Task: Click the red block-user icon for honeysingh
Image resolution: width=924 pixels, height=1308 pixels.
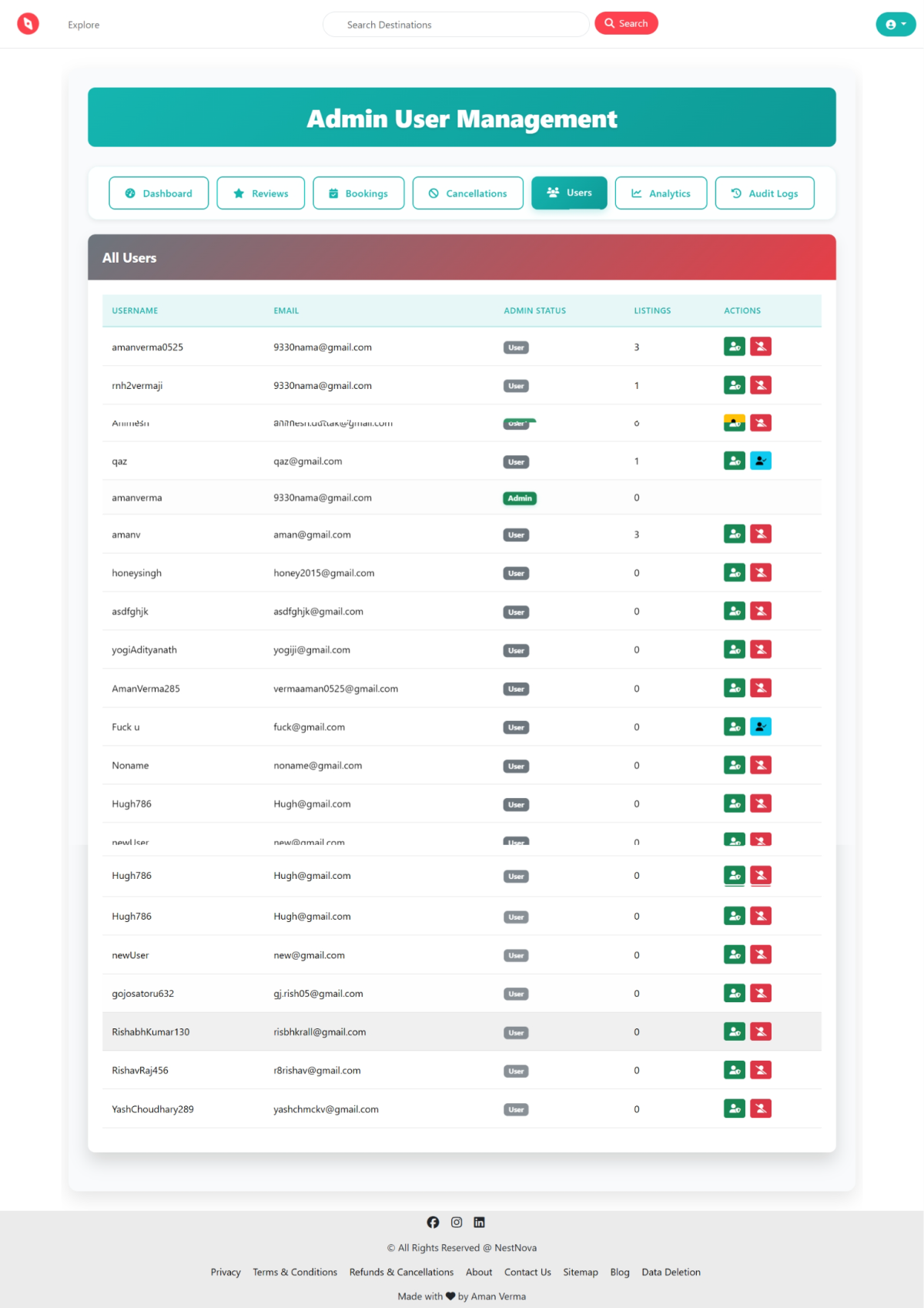Action: [760, 572]
